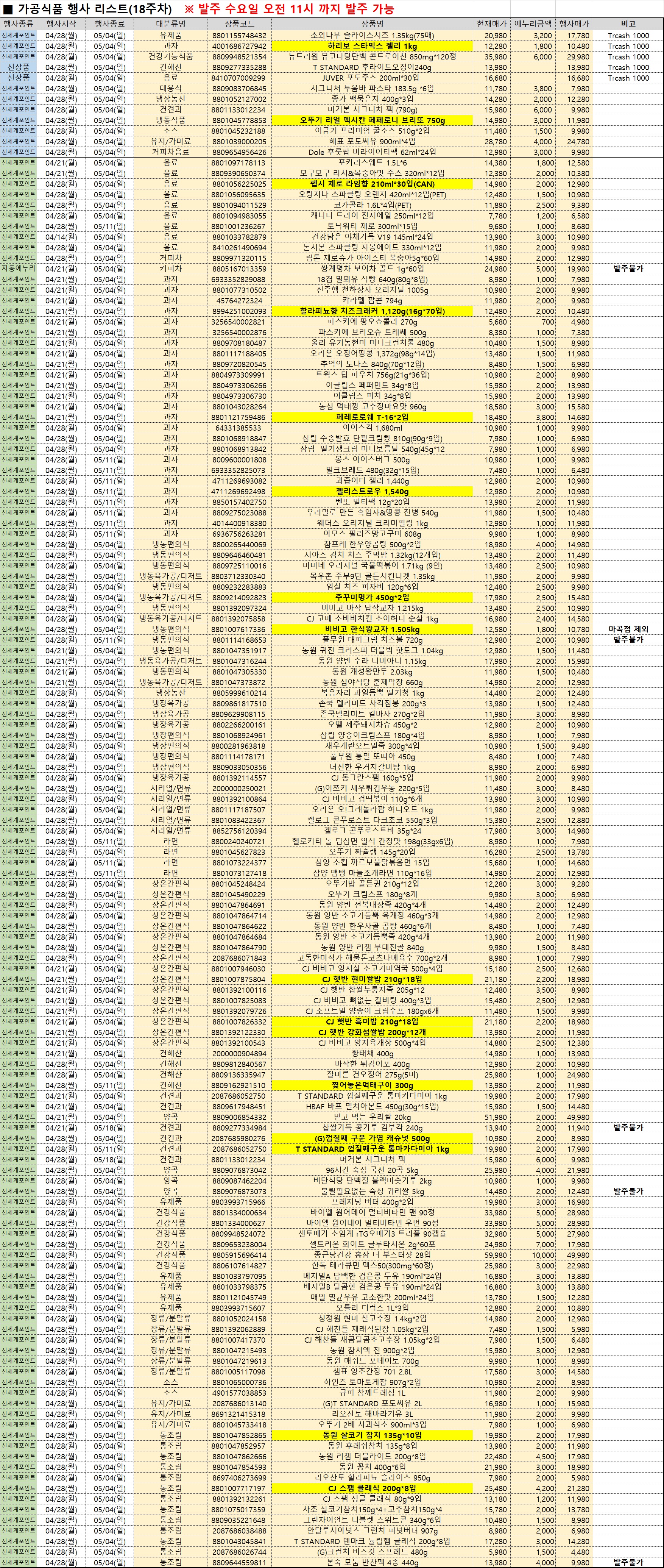Select product cell '믿고 먹는 우리쌀 20kg'
The width and height of the screenshot is (664, 1568).
point(373,1117)
